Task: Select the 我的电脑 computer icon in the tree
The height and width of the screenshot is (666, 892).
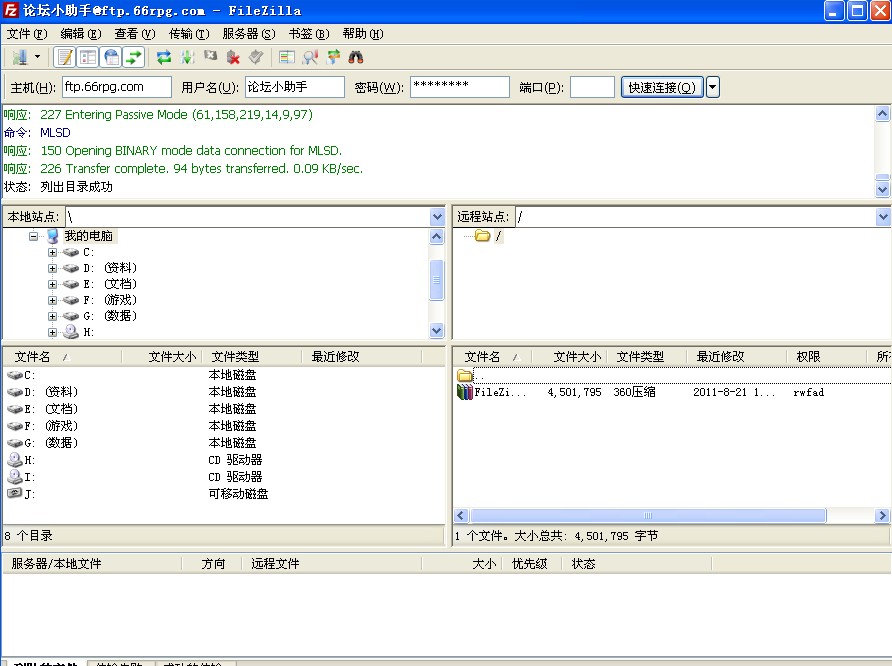Action: point(53,236)
